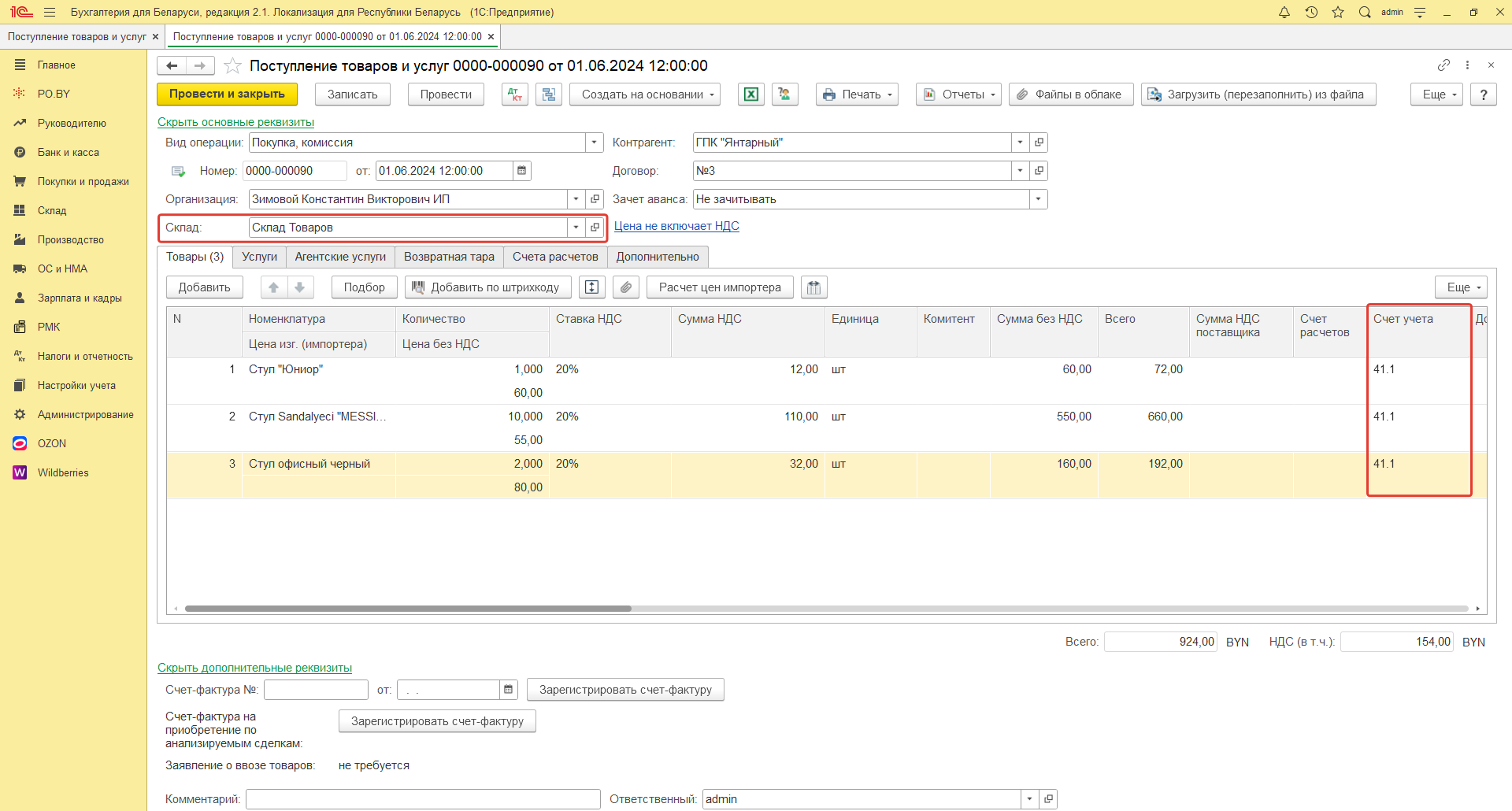Click icon after Расчет цен импортера
Viewport: 1512px width, 811px height.
(x=814, y=287)
